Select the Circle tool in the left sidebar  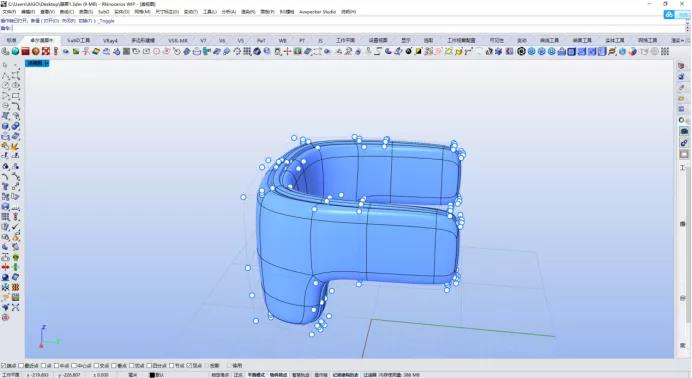[x=5, y=86]
